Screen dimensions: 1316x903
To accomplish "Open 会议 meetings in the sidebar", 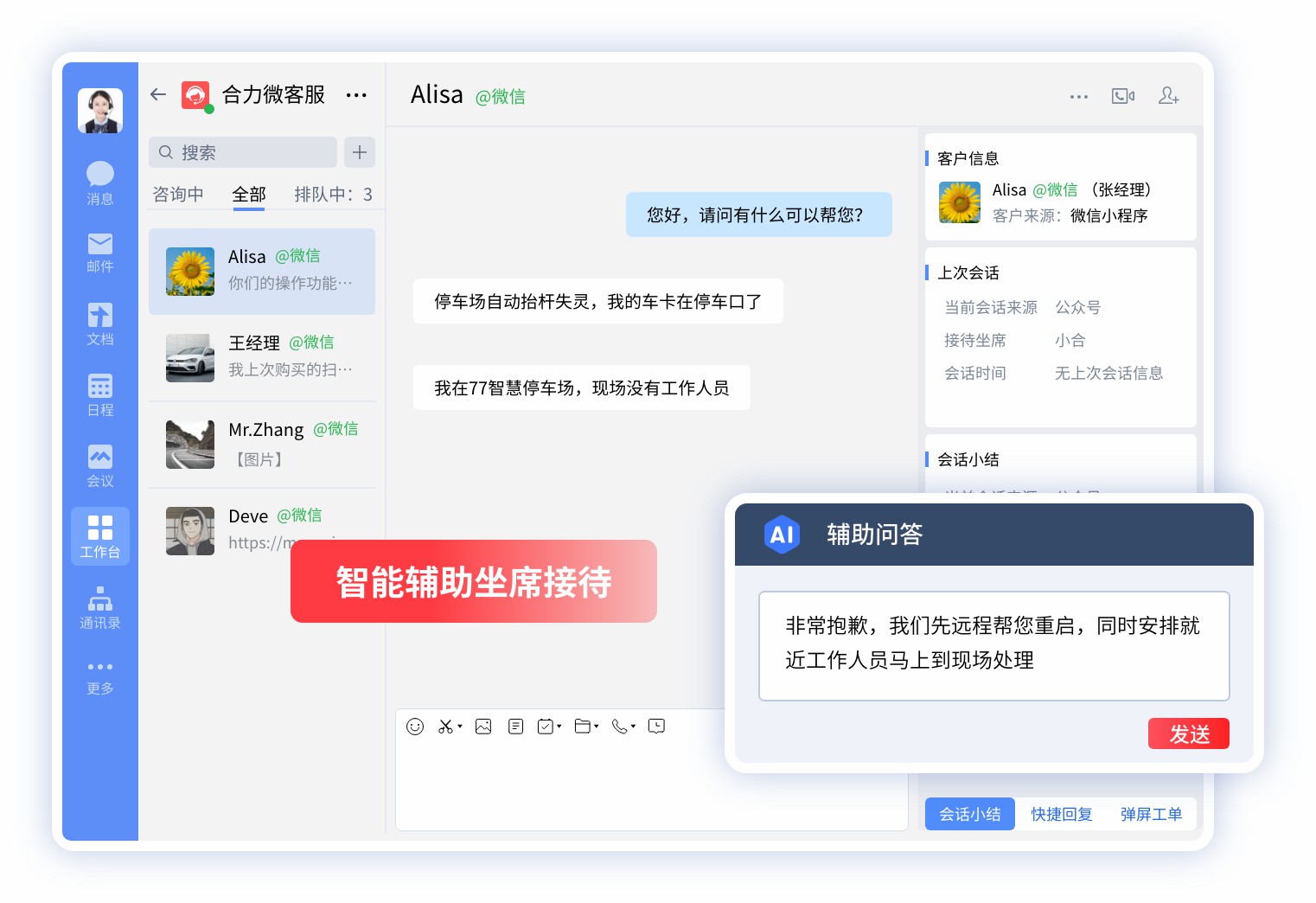I will point(100,466).
